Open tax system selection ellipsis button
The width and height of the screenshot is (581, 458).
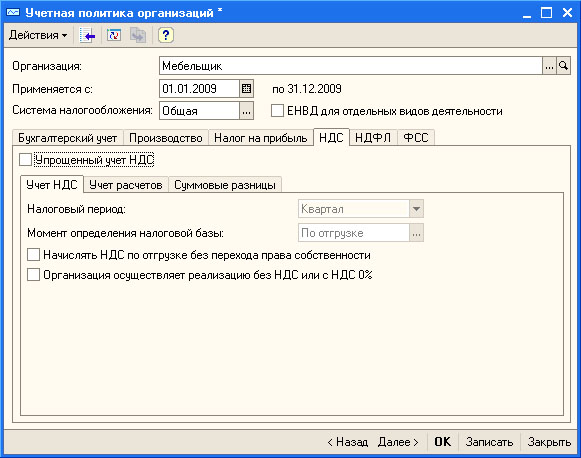[246, 111]
